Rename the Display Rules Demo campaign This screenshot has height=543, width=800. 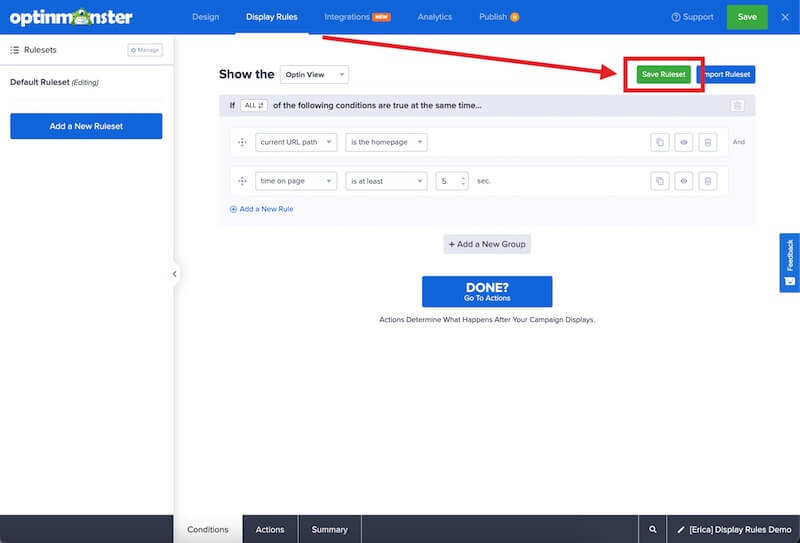tap(734, 530)
